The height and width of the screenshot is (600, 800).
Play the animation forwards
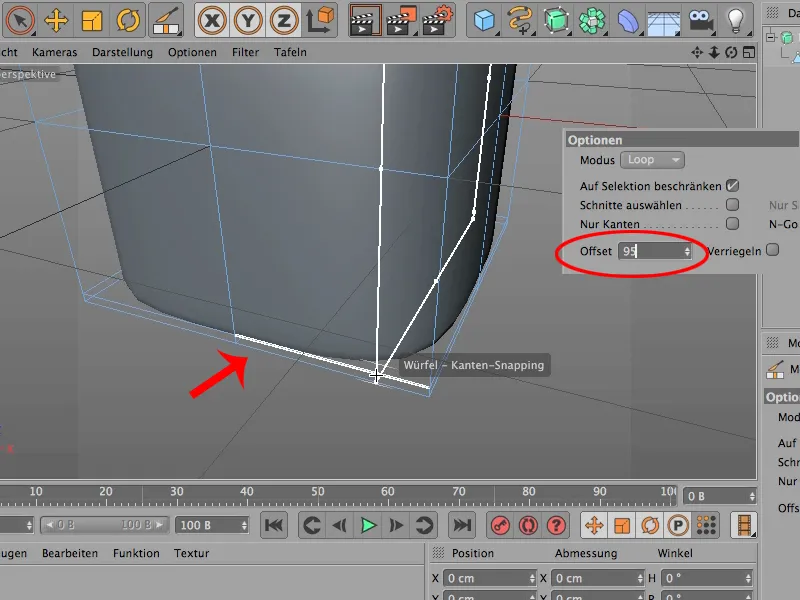click(368, 525)
